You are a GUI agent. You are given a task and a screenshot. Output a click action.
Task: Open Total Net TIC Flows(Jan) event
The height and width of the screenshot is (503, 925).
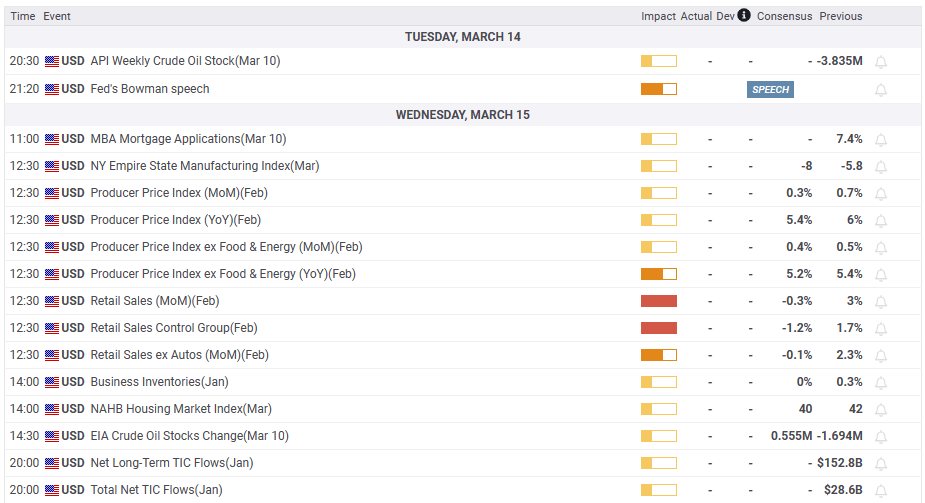tap(156, 490)
